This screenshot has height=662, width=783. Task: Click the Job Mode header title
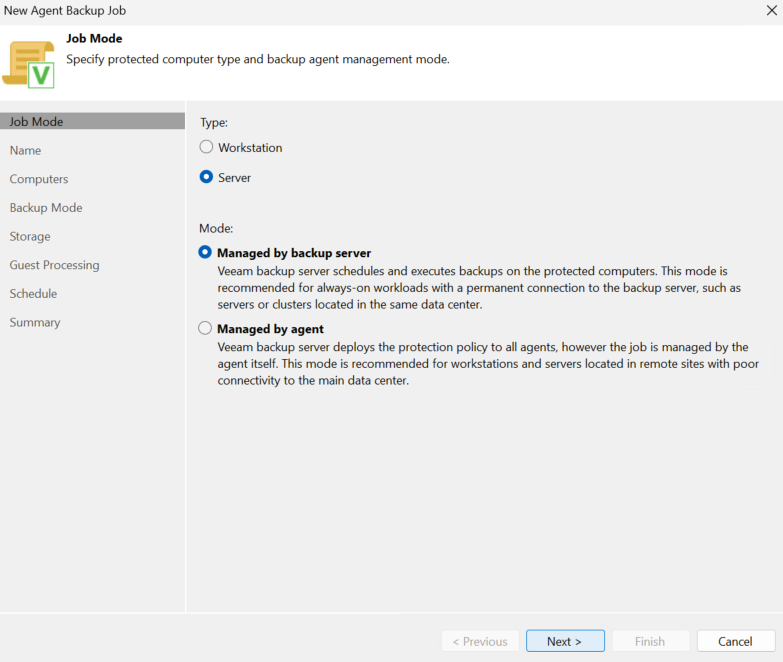pos(94,38)
